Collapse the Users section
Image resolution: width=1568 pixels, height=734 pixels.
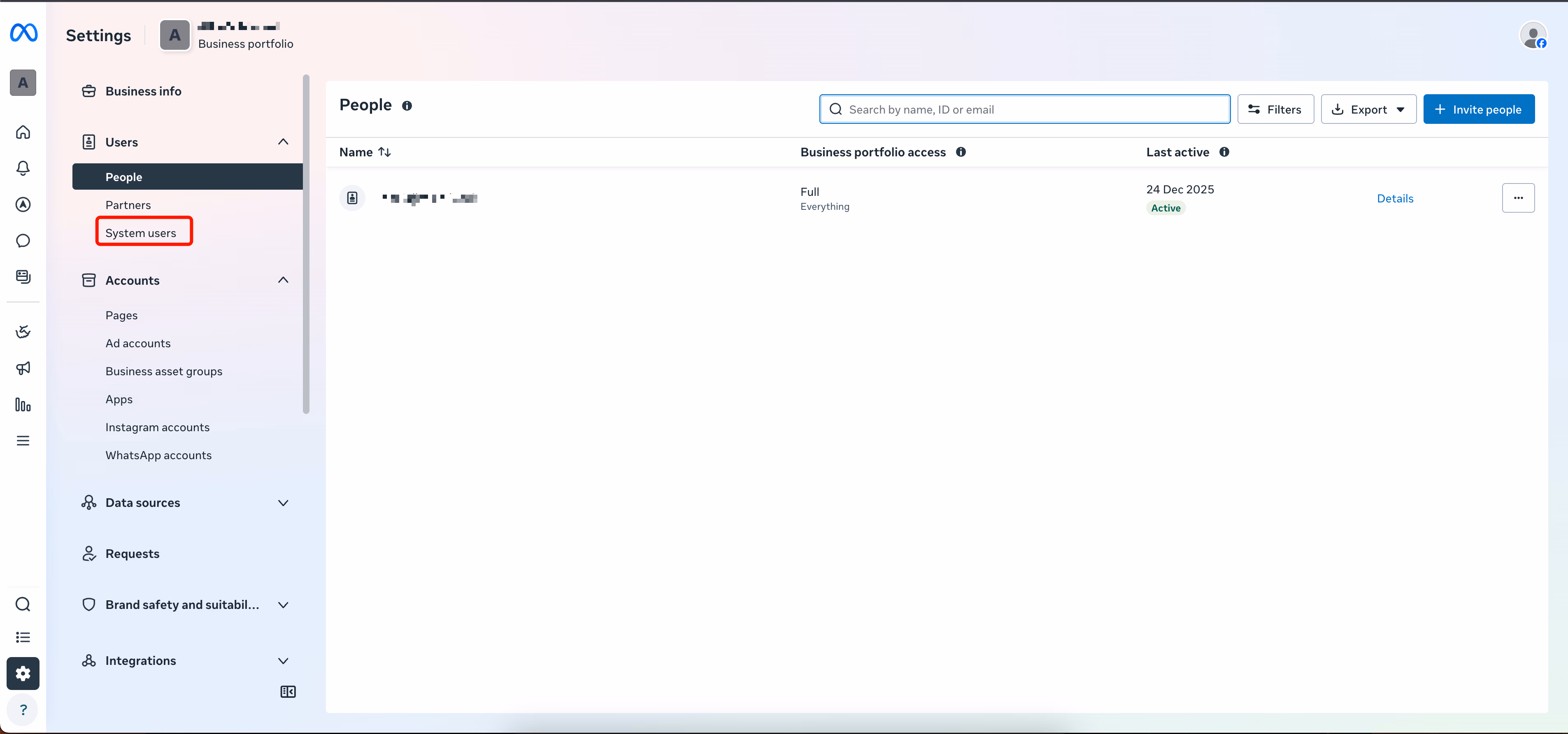(283, 142)
